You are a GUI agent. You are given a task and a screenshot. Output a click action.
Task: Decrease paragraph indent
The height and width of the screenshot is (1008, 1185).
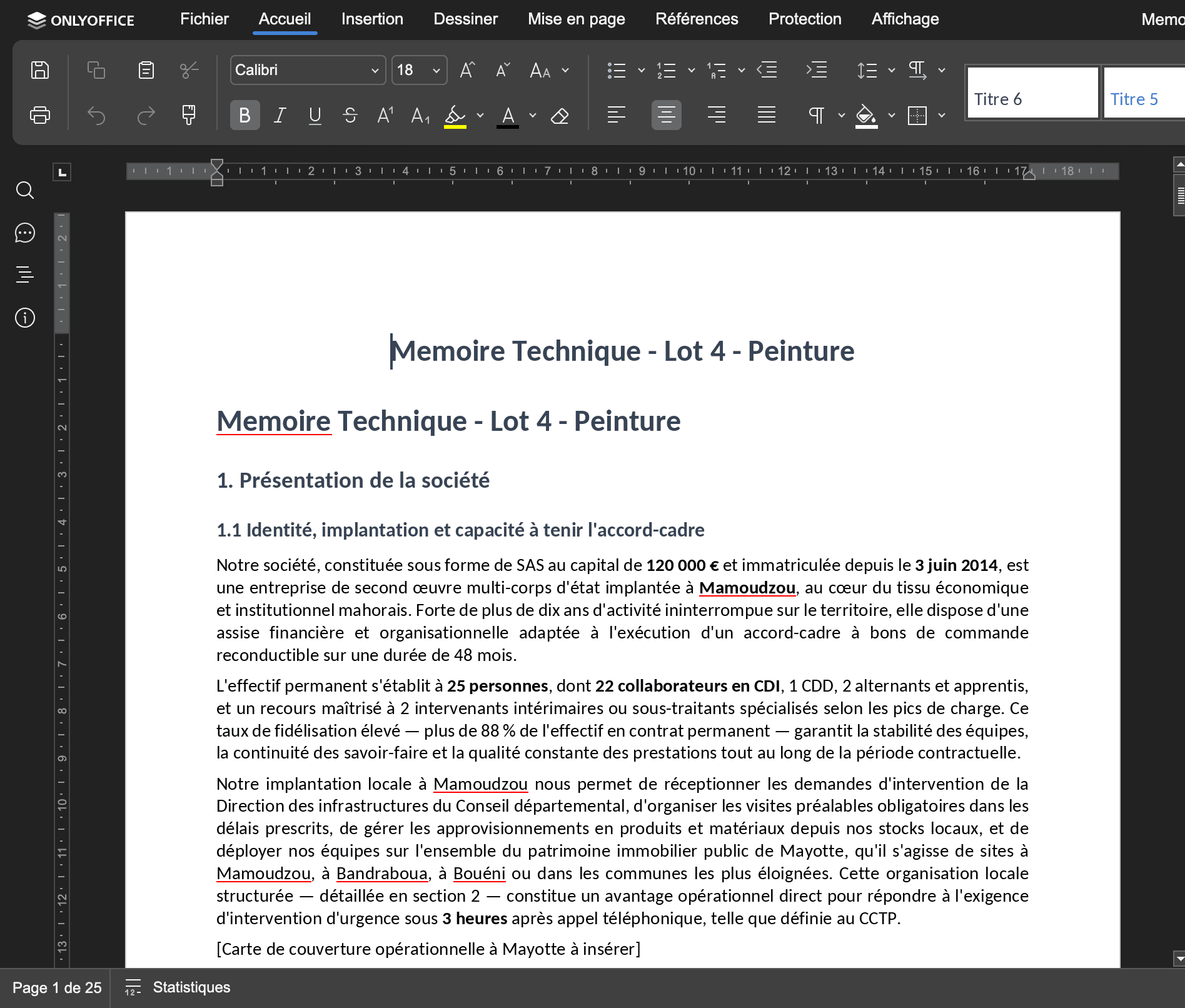[x=767, y=70]
